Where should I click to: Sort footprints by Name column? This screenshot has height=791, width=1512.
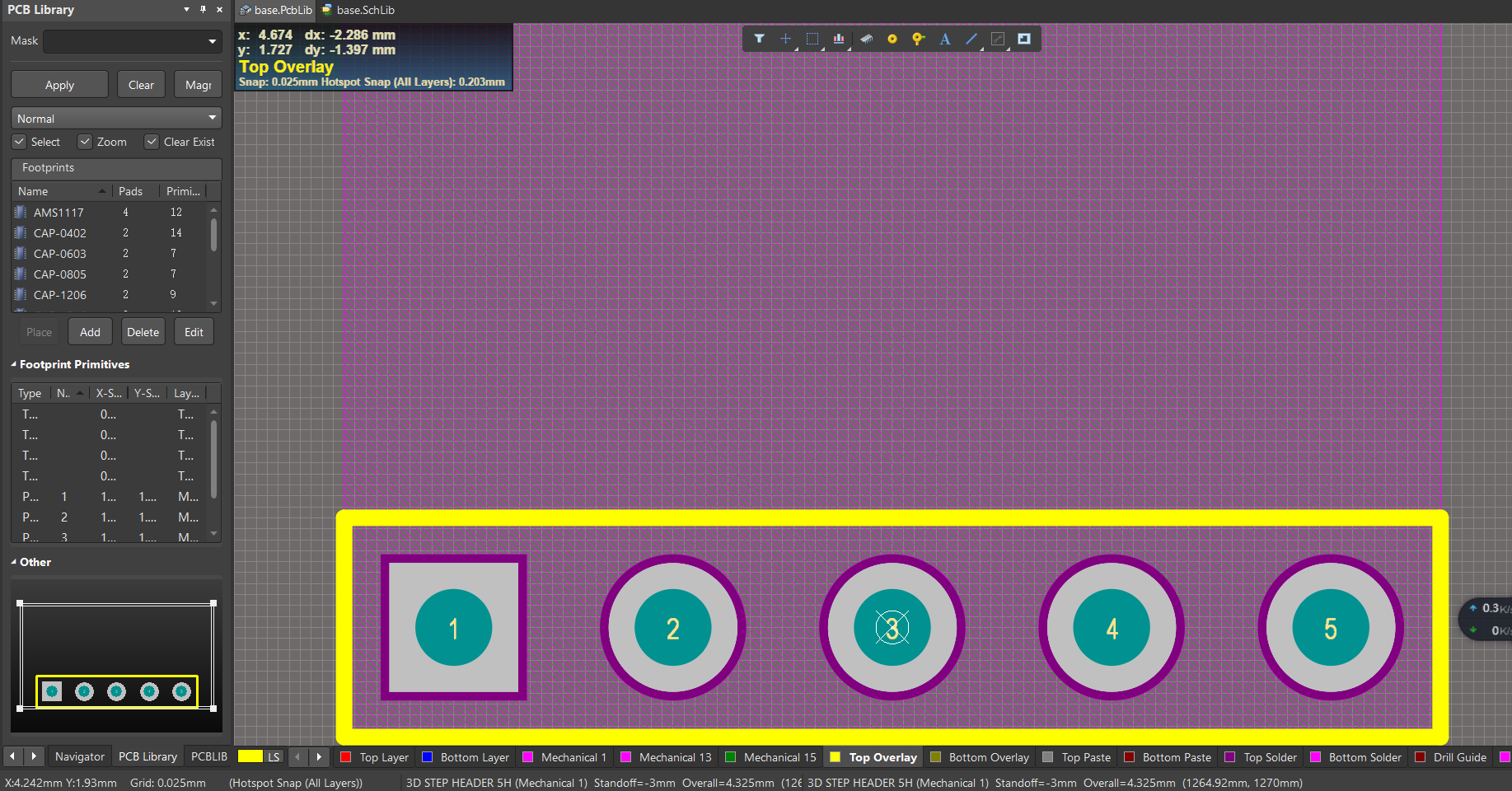[x=62, y=191]
